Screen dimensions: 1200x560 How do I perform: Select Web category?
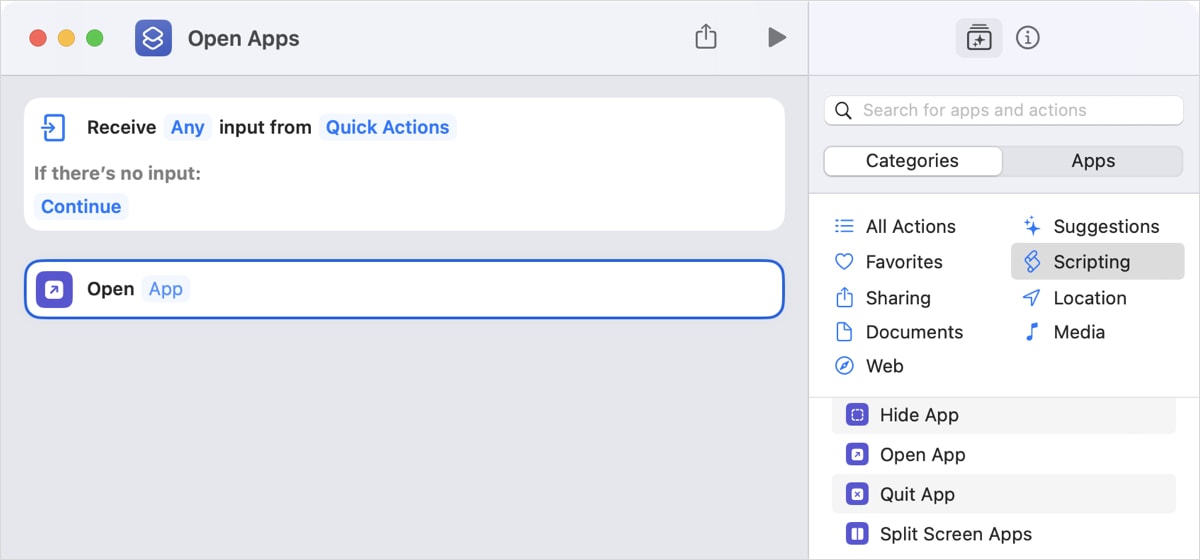pyautogui.click(x=885, y=366)
